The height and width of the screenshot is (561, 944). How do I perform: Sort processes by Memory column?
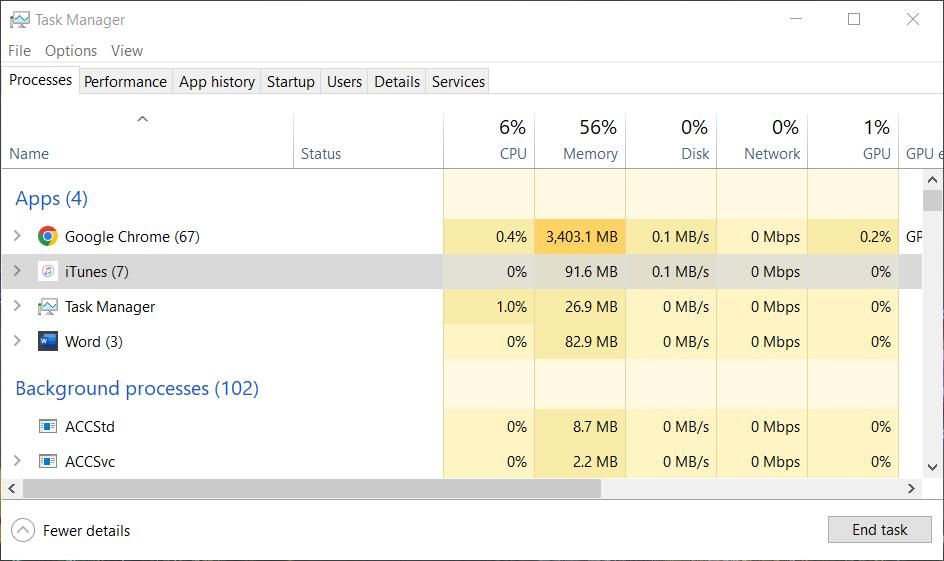click(x=589, y=154)
